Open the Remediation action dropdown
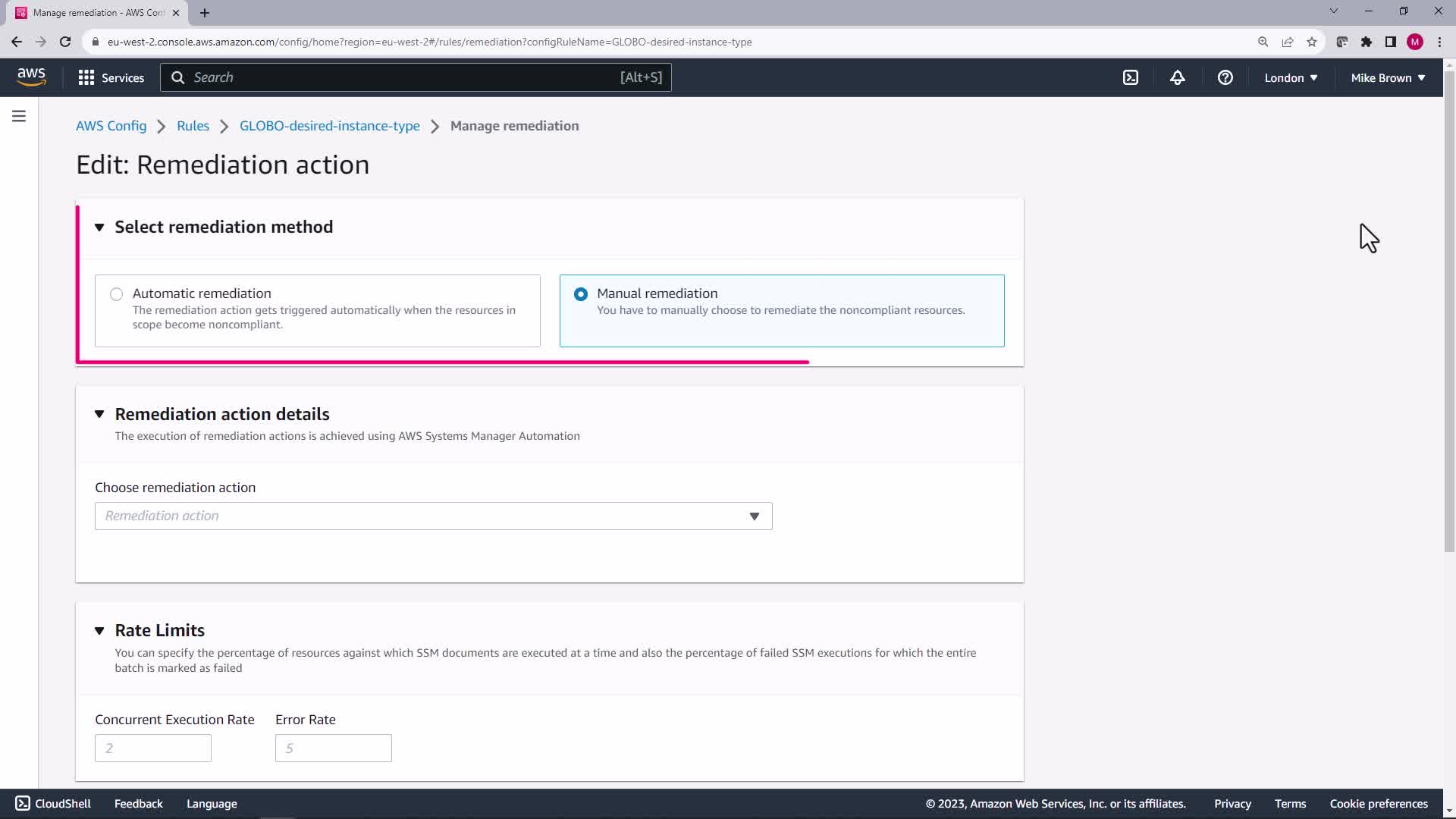This screenshot has height=819, width=1456. pos(433,516)
